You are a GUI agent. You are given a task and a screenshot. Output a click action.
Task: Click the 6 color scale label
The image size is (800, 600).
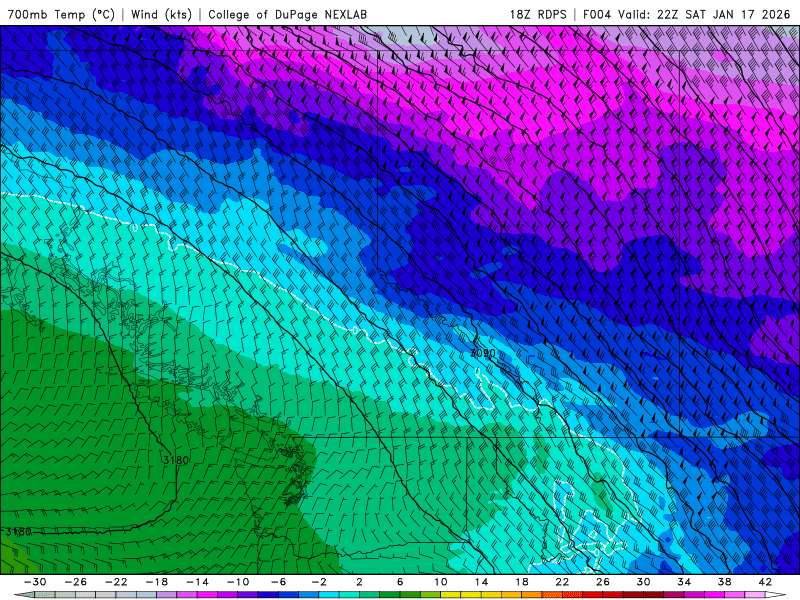pos(400,582)
